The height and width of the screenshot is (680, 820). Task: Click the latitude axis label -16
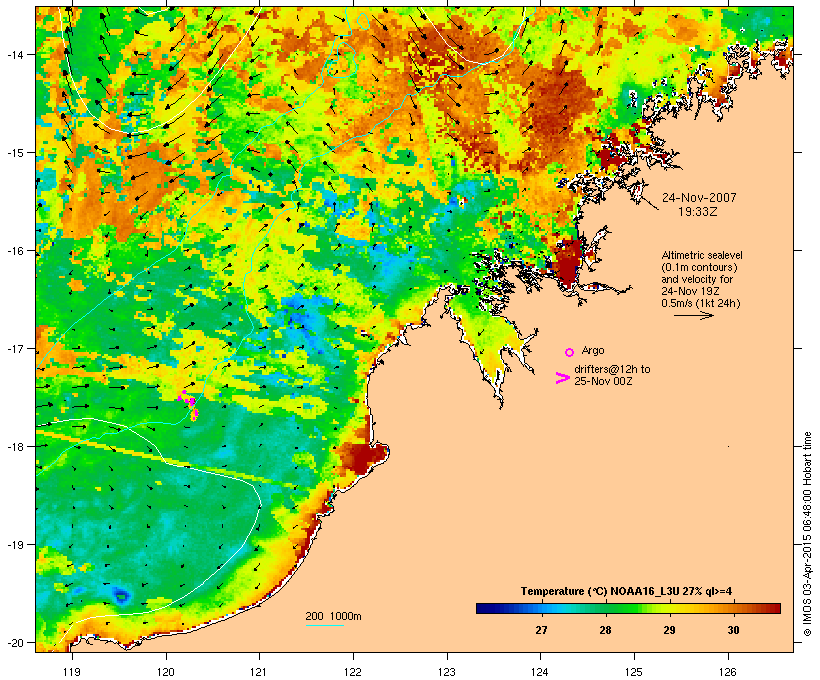click(14, 251)
